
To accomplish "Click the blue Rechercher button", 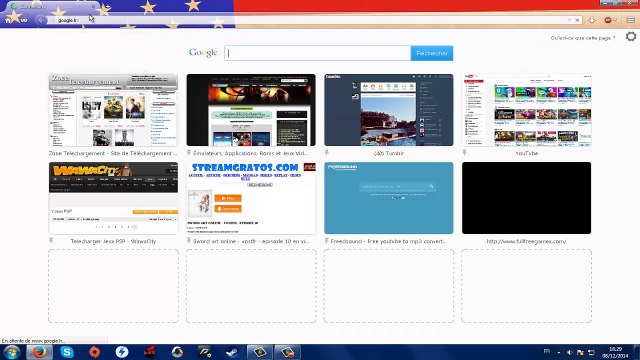I will point(432,53).
